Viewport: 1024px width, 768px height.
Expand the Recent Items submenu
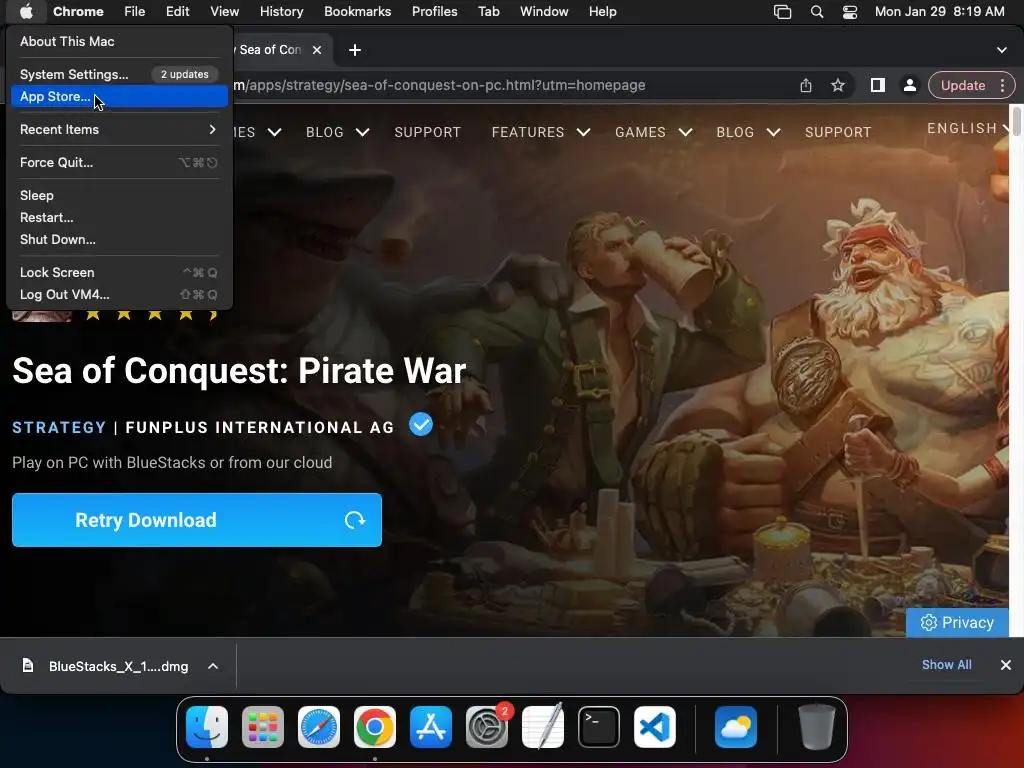[120, 129]
